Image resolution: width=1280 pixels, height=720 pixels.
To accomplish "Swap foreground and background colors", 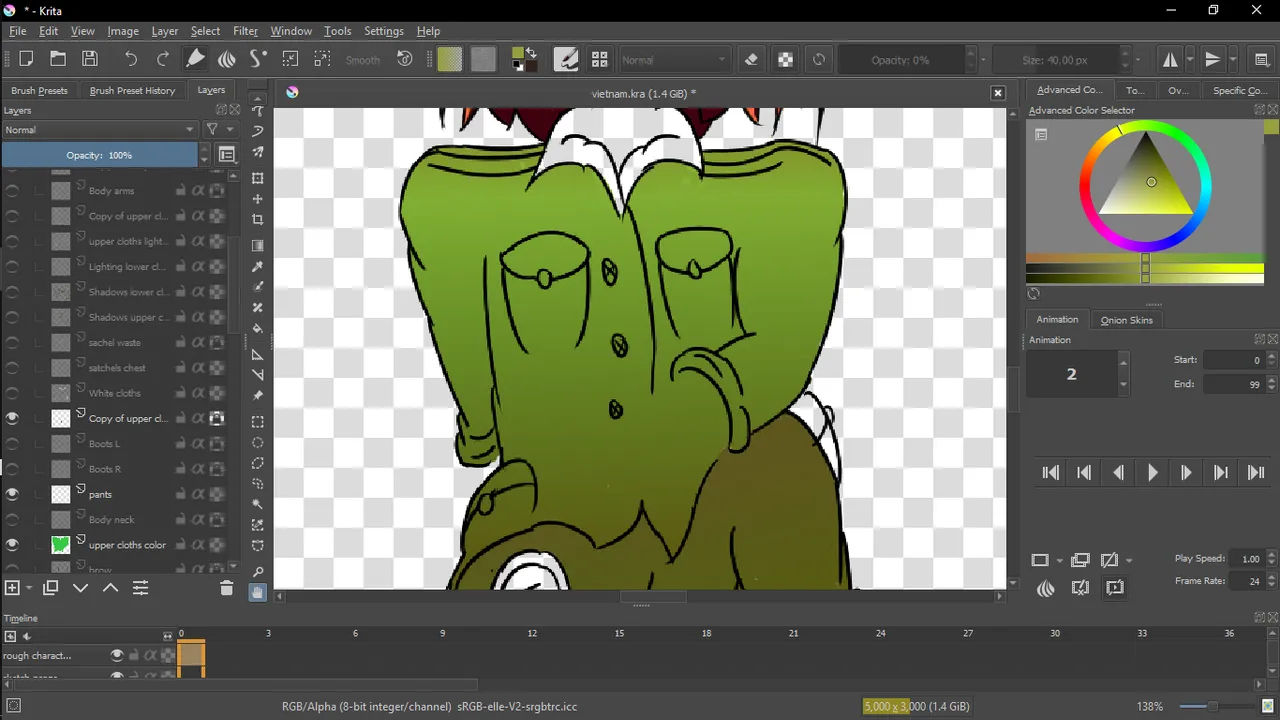I will (x=531, y=52).
